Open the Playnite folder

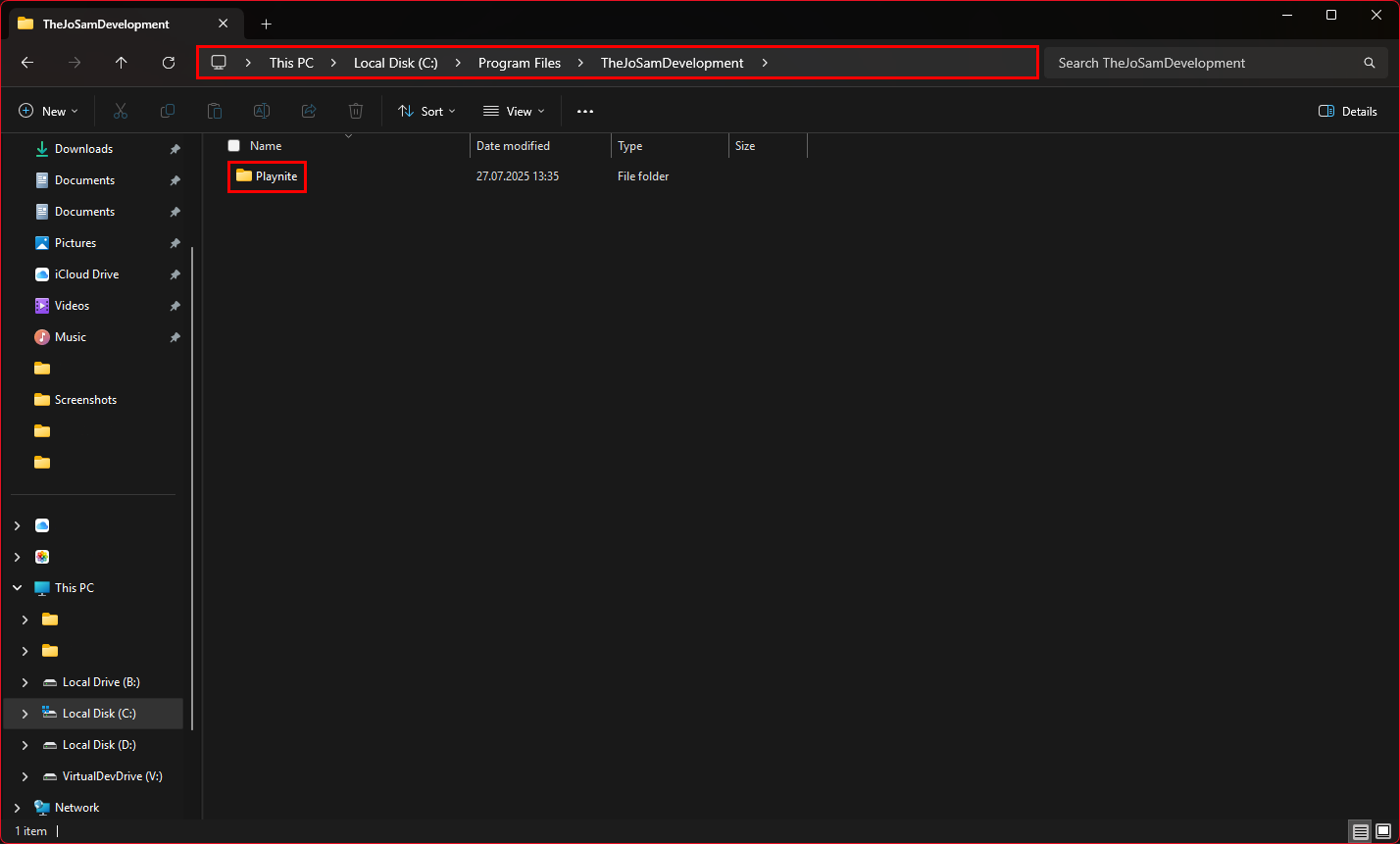(275, 176)
